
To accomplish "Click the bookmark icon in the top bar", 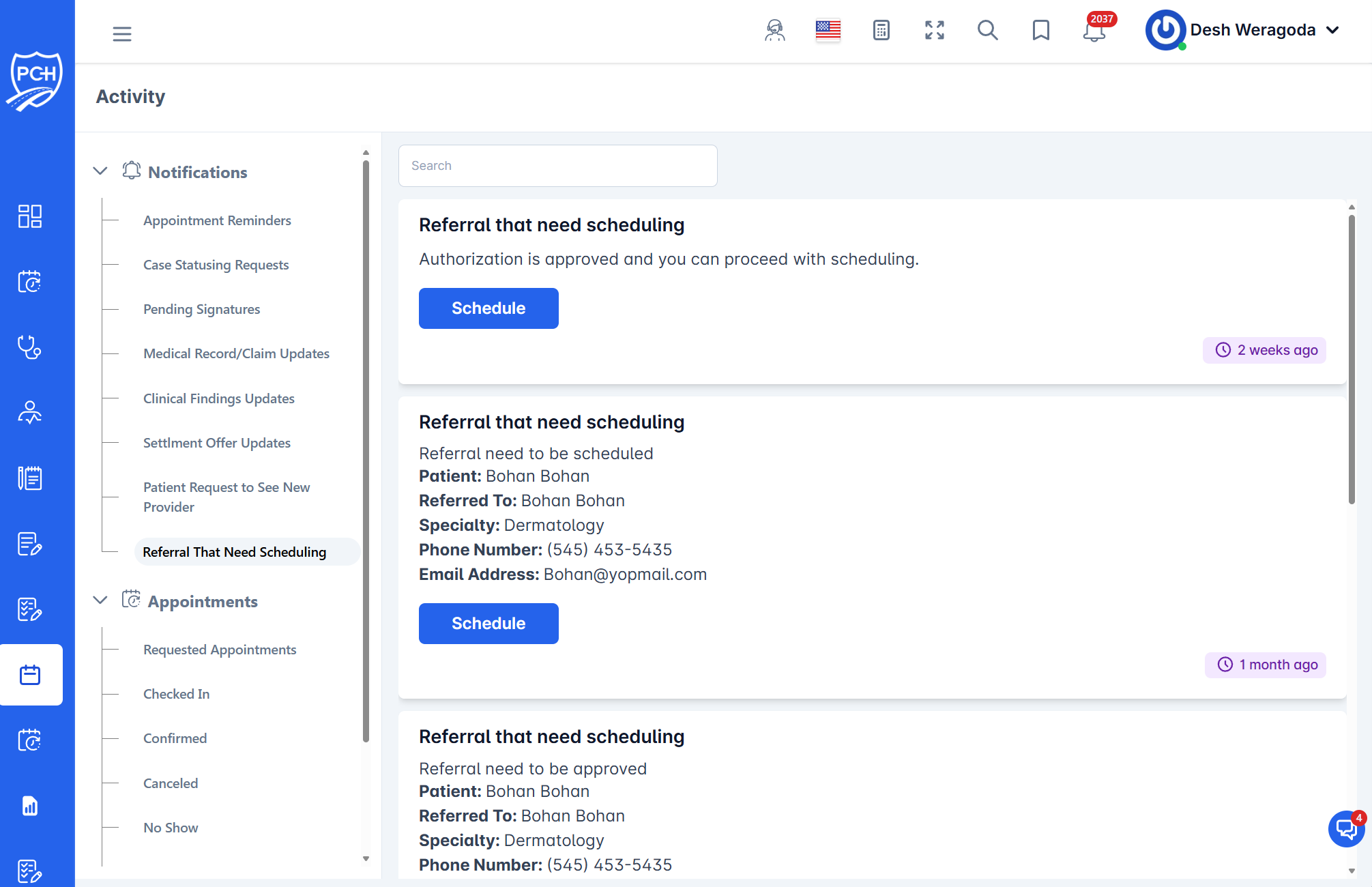I will tap(1040, 31).
